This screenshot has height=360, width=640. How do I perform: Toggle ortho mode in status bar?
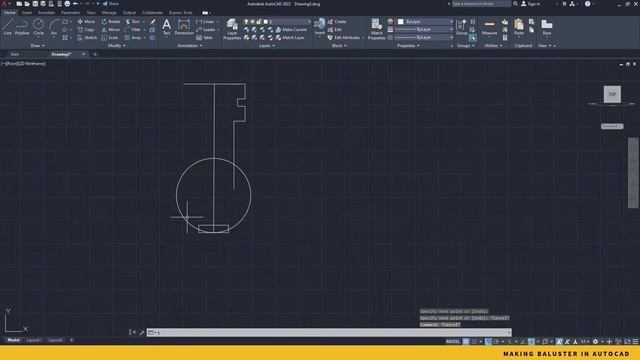click(x=488, y=342)
